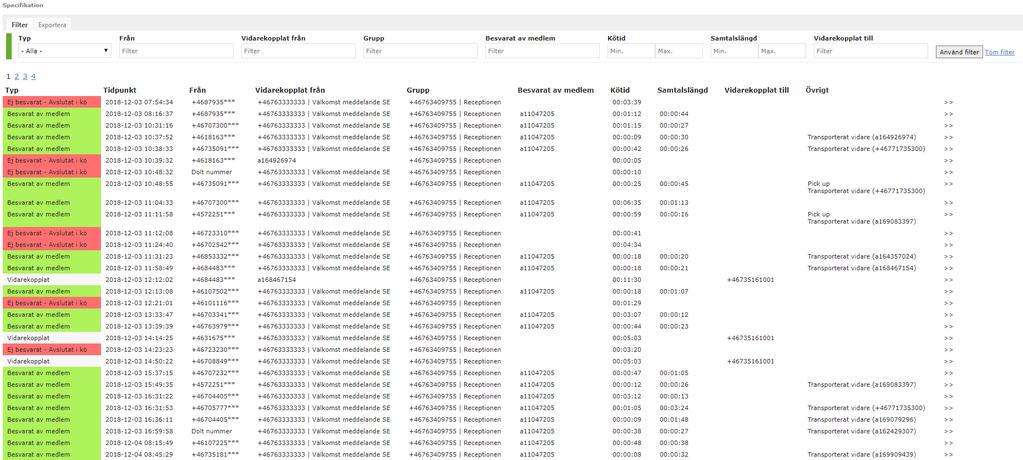
Task: Click the Samtalslängd Max. field
Action: (782, 50)
